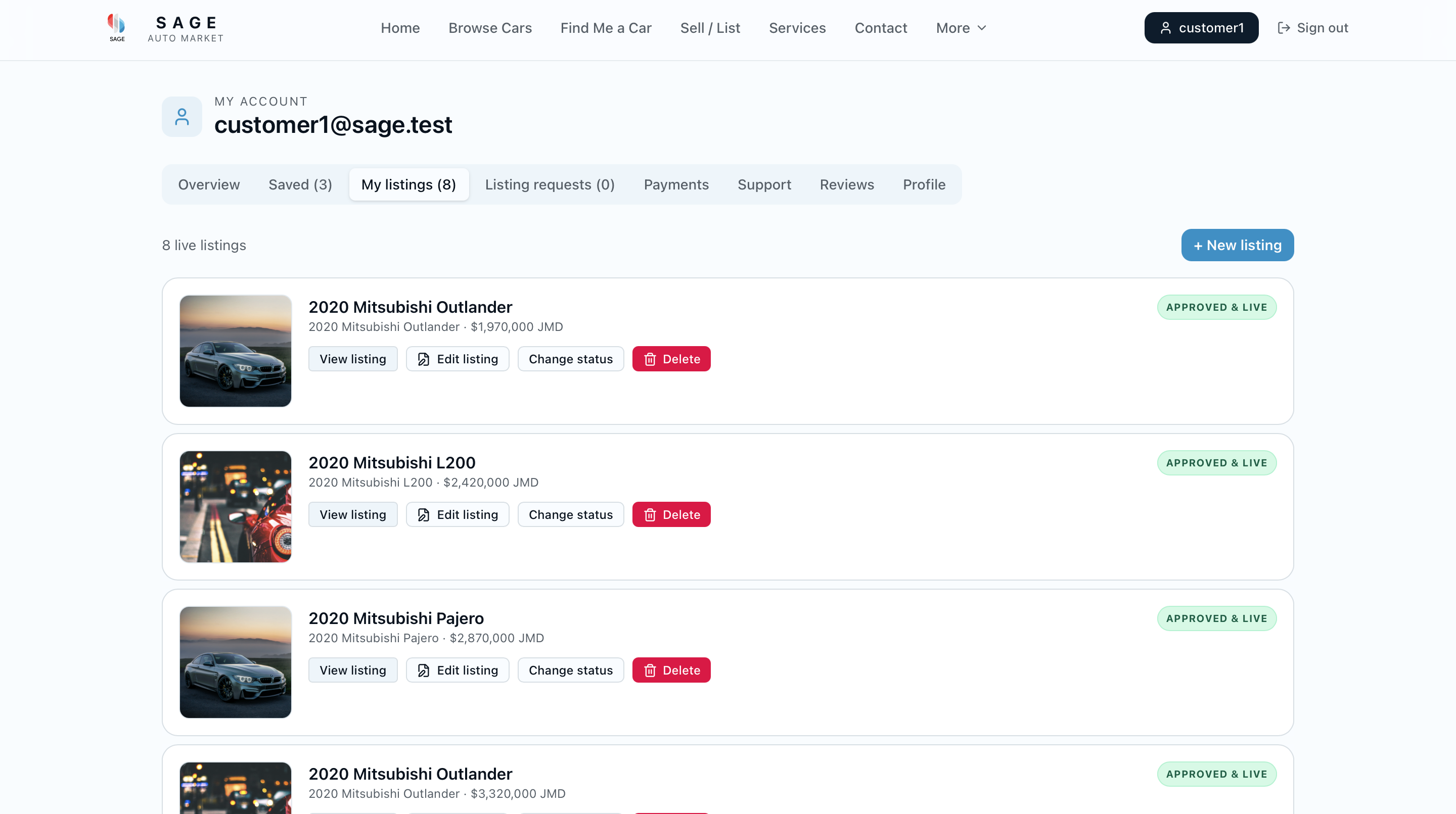Change status of Mitsubishi Pajero
The height and width of the screenshot is (814, 1456).
click(570, 671)
